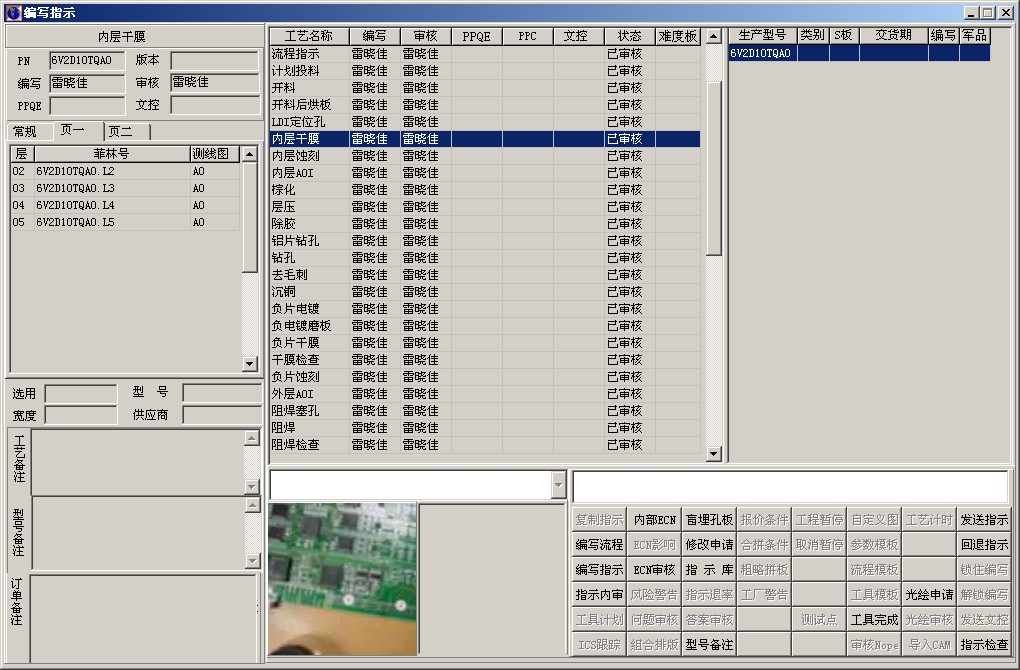Click the 指示检查 button
The width and height of the screenshot is (1020, 670).
click(984, 645)
